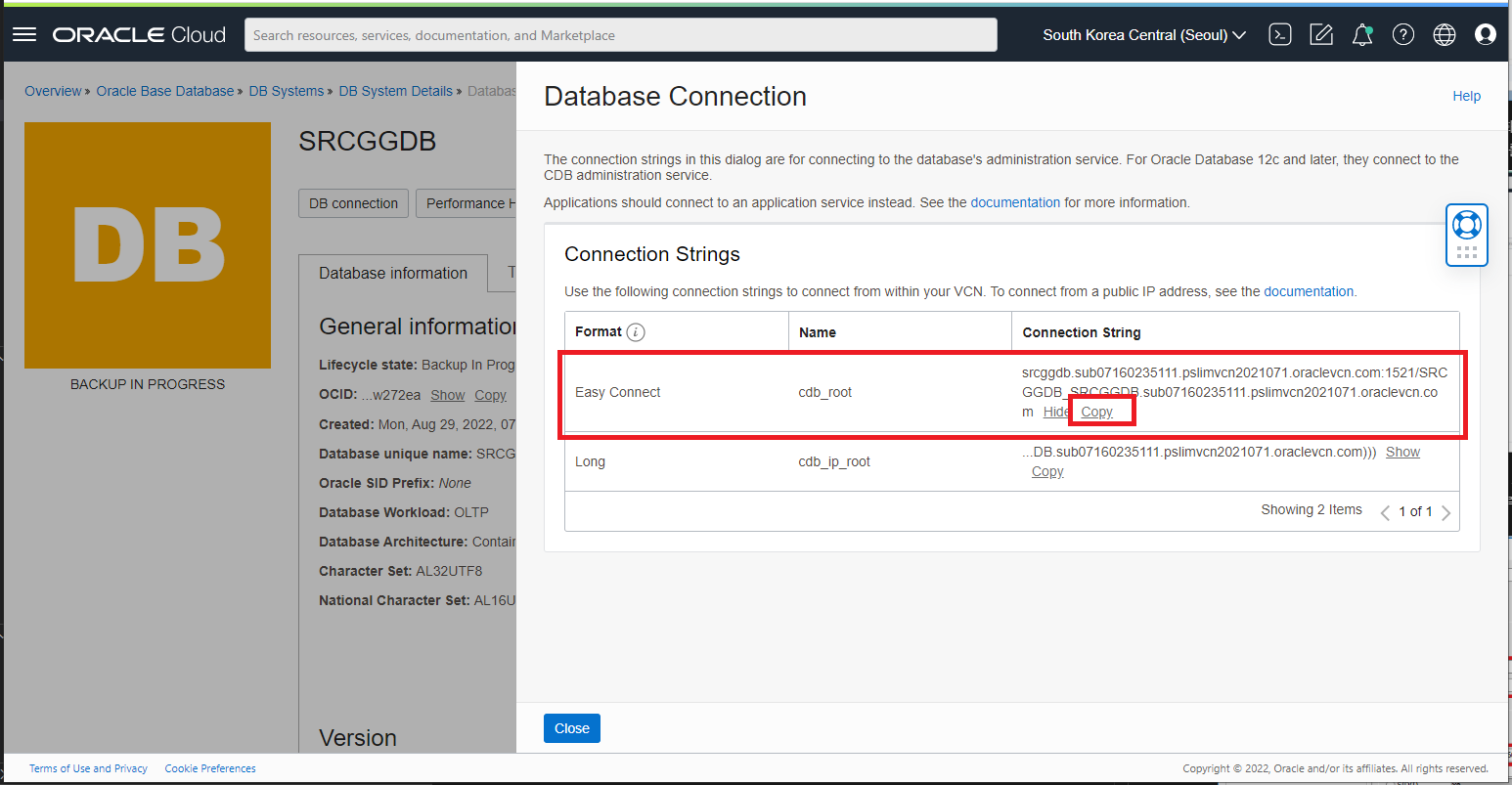Viewport: 1512px width, 785px height.
Task: Click the DB connection button
Action: point(353,203)
